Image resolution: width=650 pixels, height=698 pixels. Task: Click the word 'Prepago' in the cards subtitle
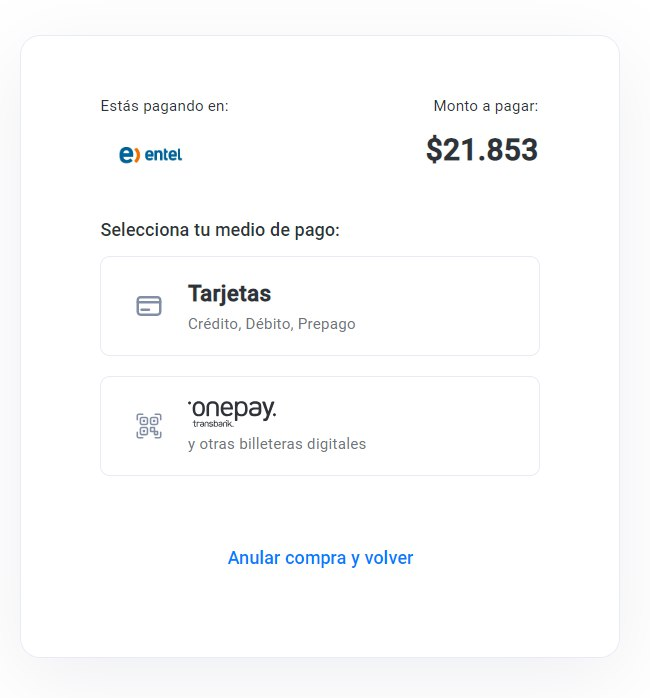326,324
